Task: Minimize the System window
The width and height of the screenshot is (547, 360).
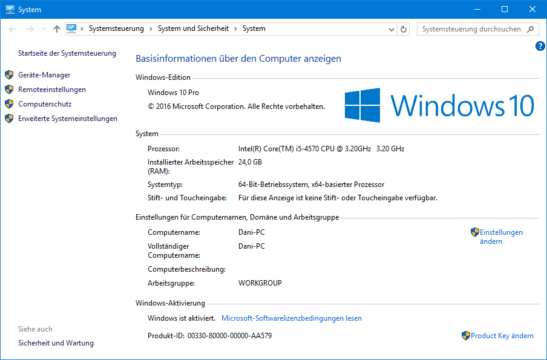Action: pos(477,9)
